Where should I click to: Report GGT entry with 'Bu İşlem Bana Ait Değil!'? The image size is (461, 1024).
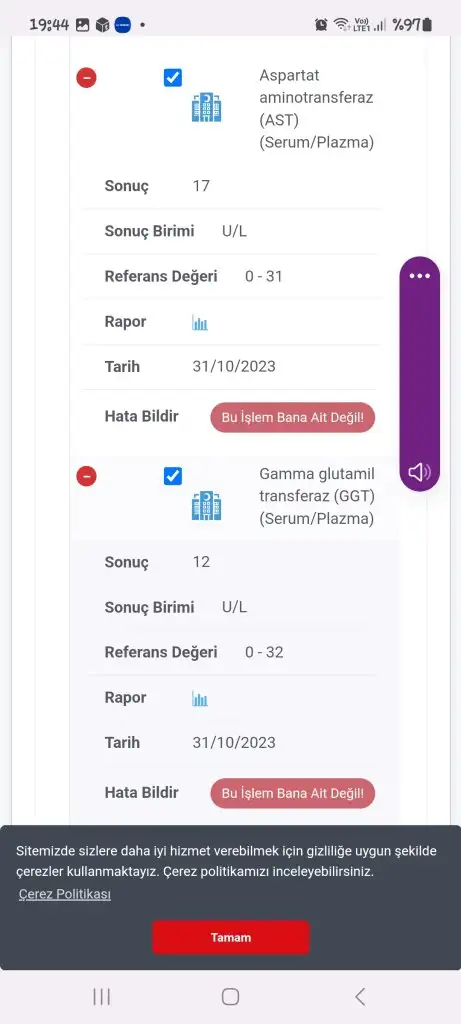click(293, 793)
